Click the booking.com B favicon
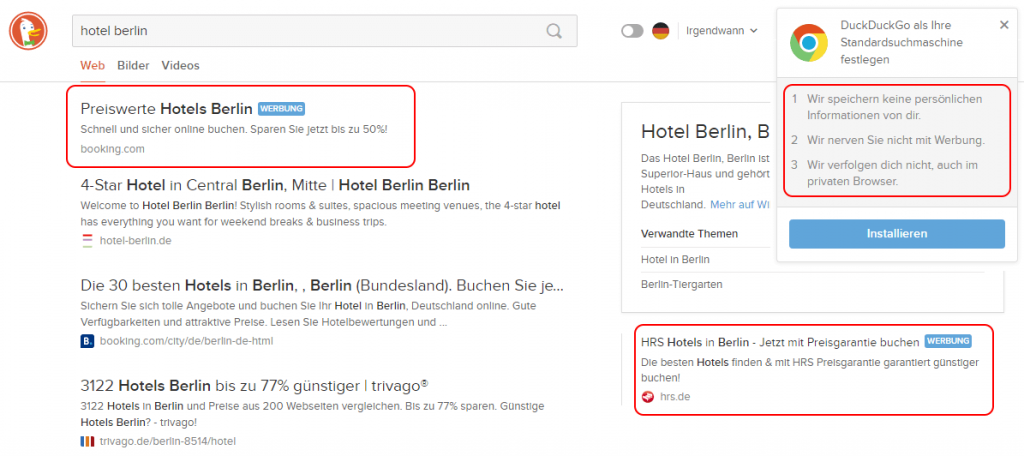Screen dimensions: 1024x456 tap(88, 341)
